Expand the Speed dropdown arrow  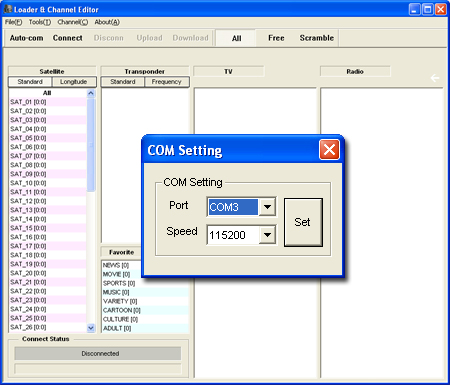pos(267,235)
